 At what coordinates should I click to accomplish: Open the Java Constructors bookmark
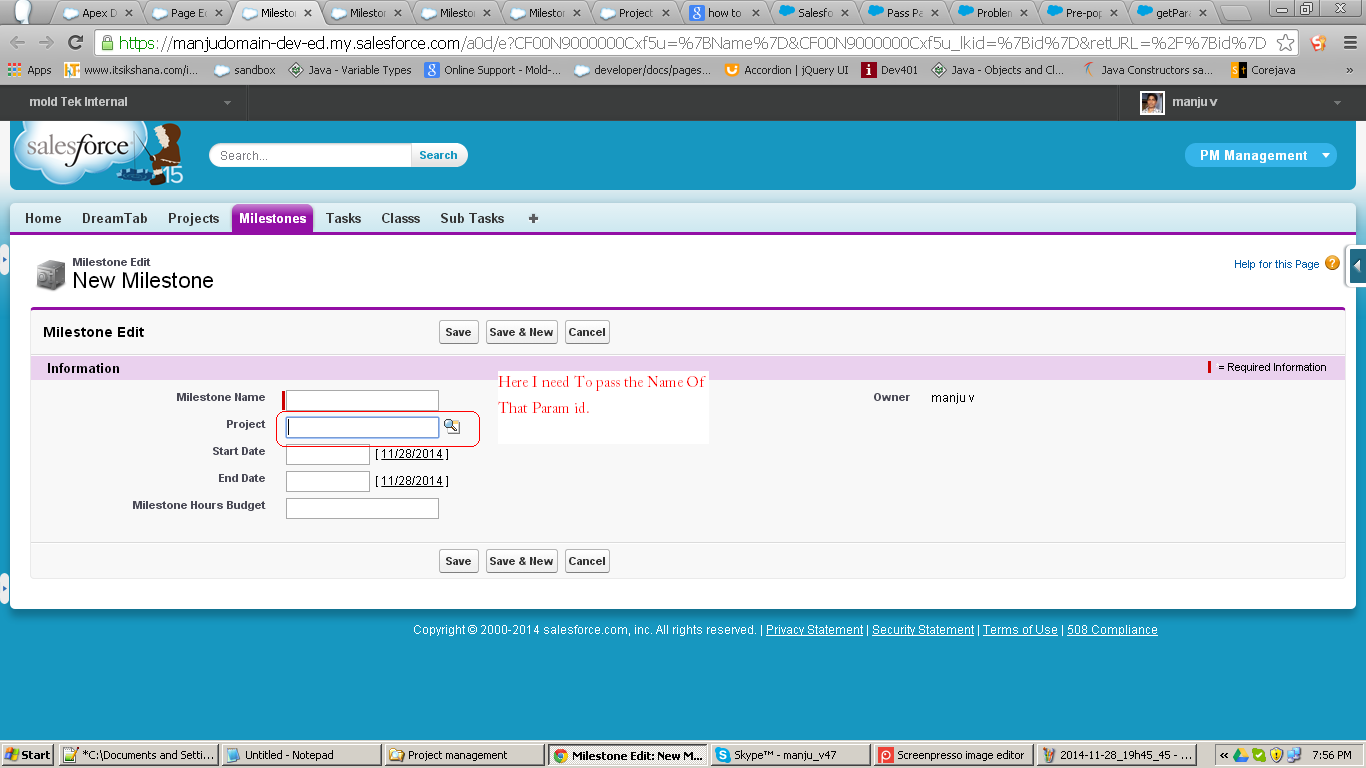pos(1147,70)
